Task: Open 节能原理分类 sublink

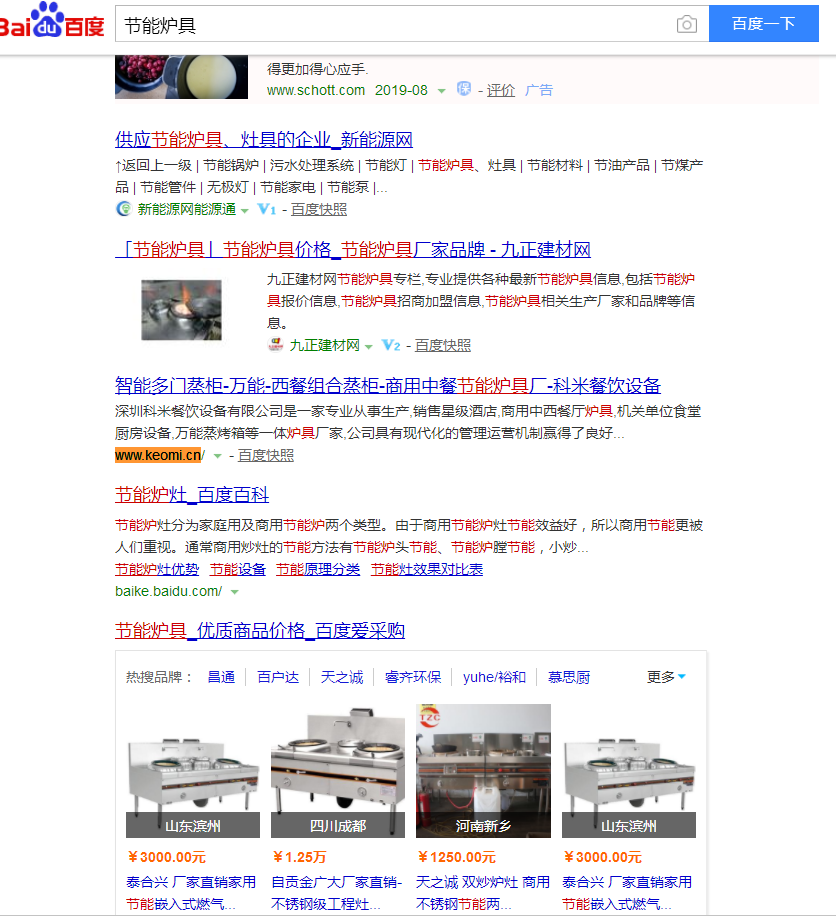Action: coord(318,570)
